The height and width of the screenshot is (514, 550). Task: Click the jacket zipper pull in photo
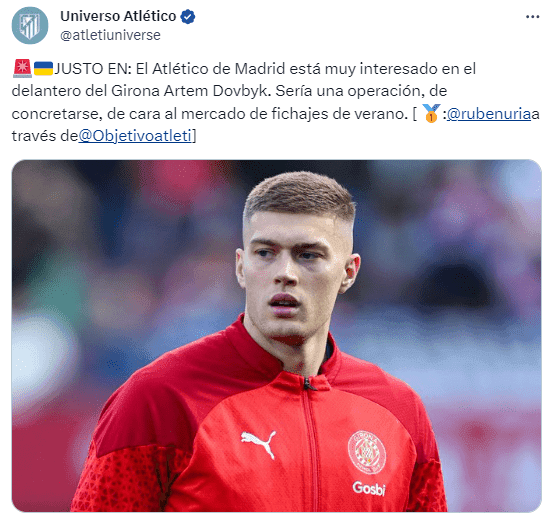click(309, 384)
